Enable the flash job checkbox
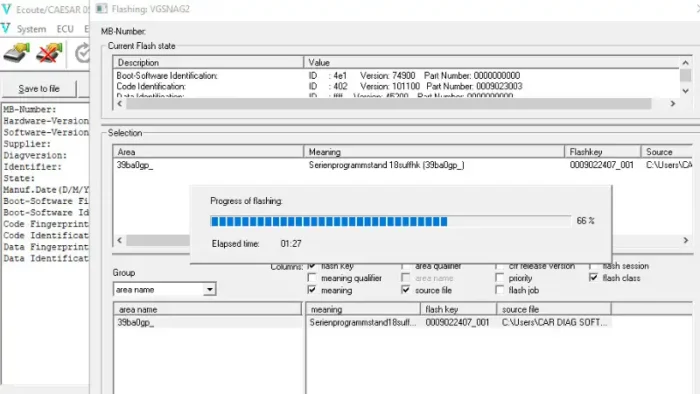Viewport: 700px width, 394px height. pyautogui.click(x=499, y=290)
